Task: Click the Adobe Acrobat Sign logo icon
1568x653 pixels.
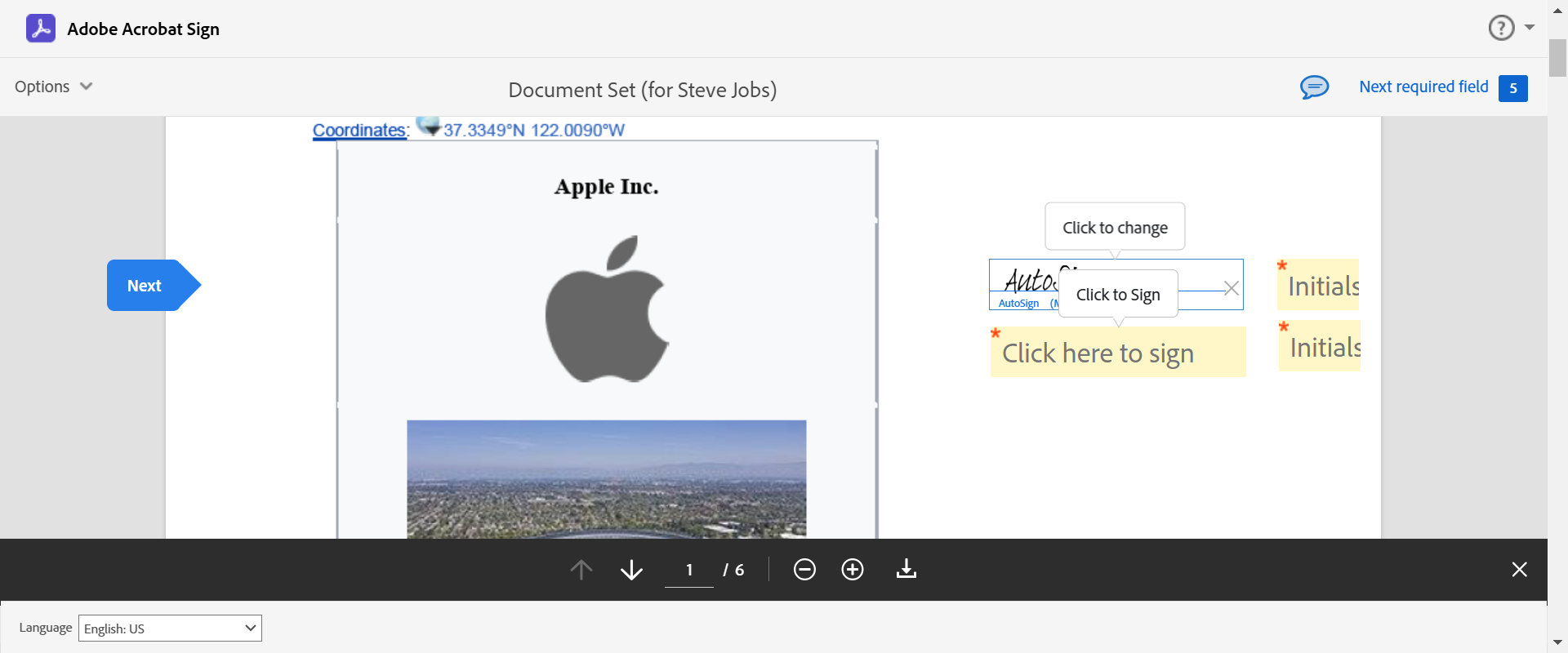Action: 41,29
